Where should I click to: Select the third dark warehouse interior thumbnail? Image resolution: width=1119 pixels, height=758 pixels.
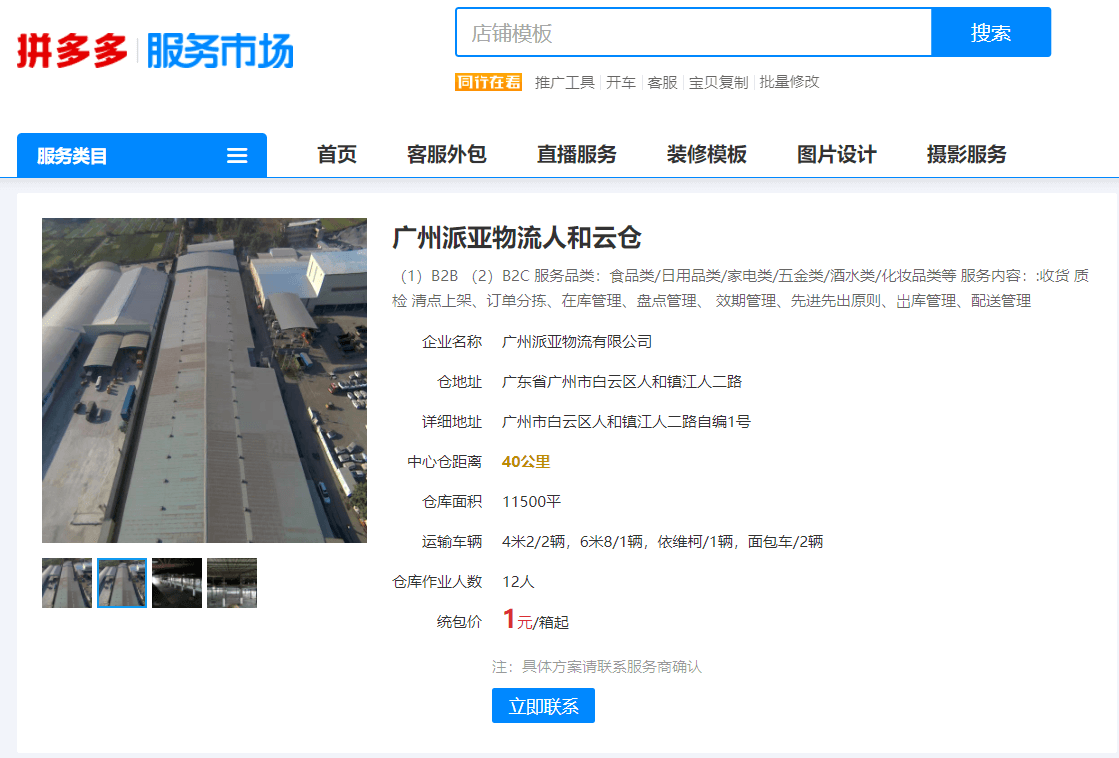tap(177, 583)
